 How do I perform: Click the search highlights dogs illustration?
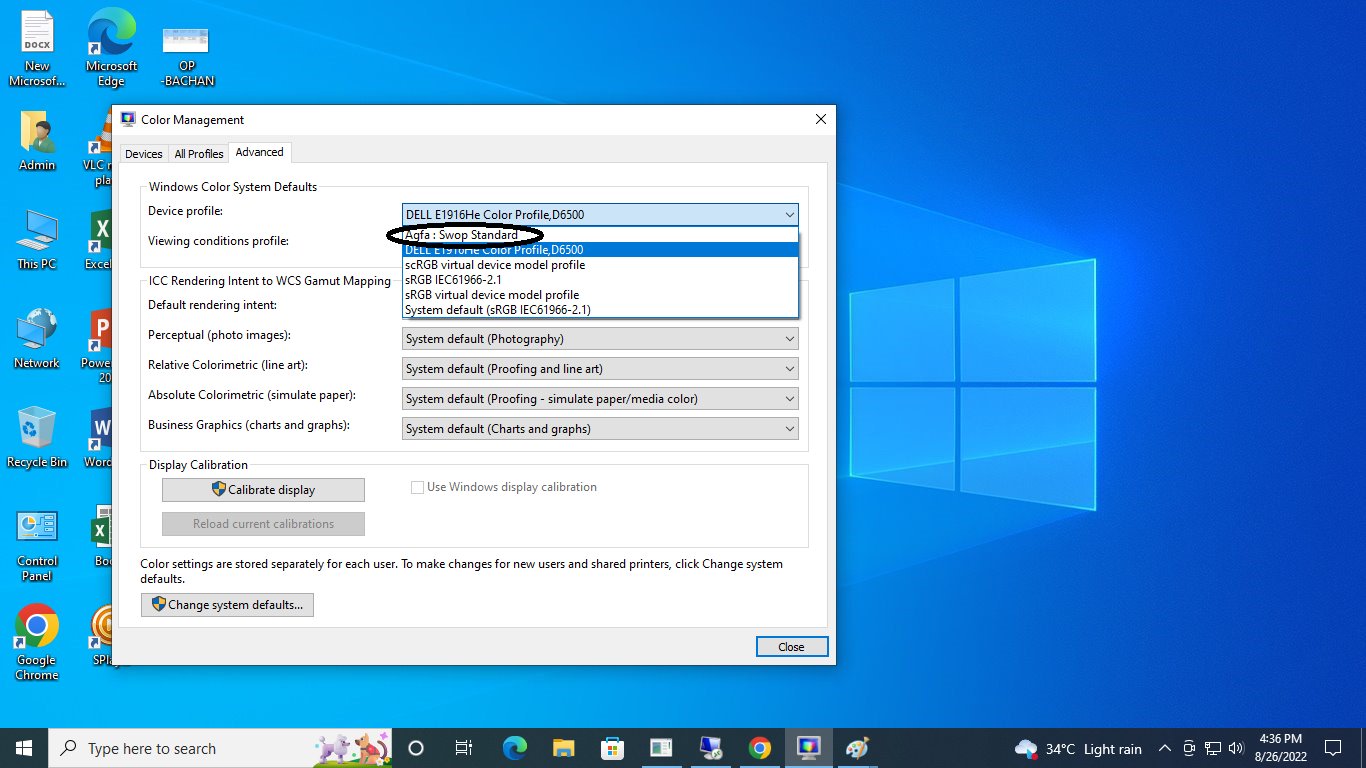pos(352,748)
